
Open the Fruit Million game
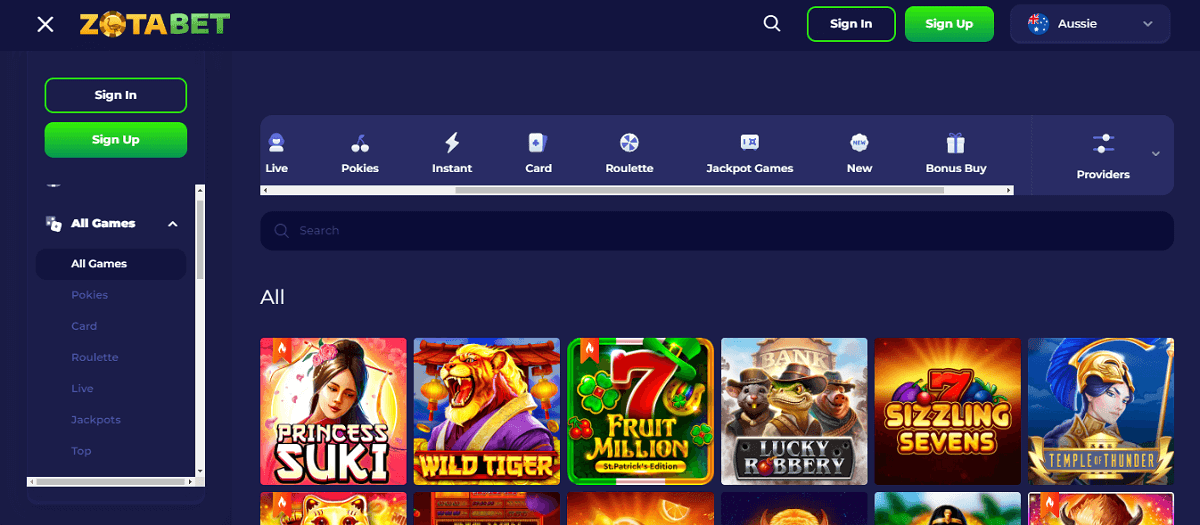point(640,411)
